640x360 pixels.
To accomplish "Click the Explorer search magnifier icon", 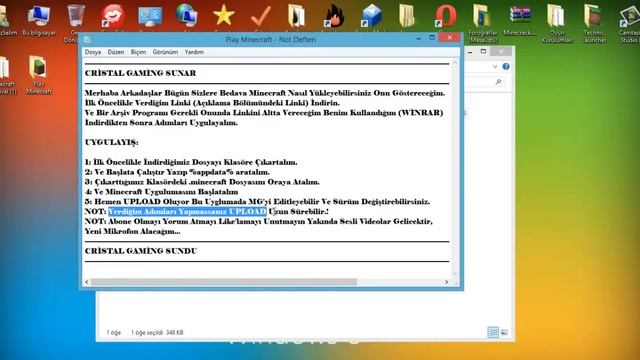I will coord(498,82).
